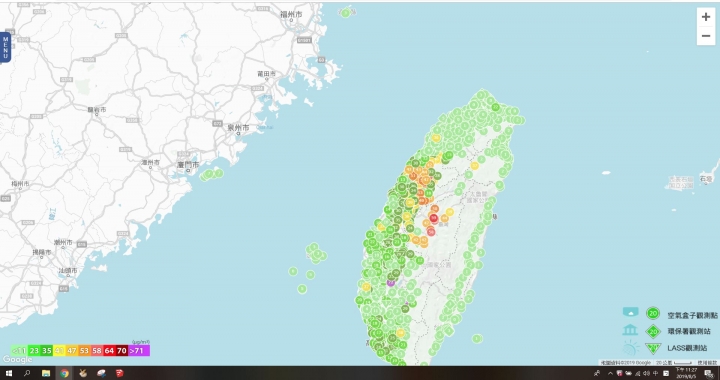This screenshot has height=380, width=720.
Task: Pick the <11 light green legend swatch
Action: (x=19, y=351)
